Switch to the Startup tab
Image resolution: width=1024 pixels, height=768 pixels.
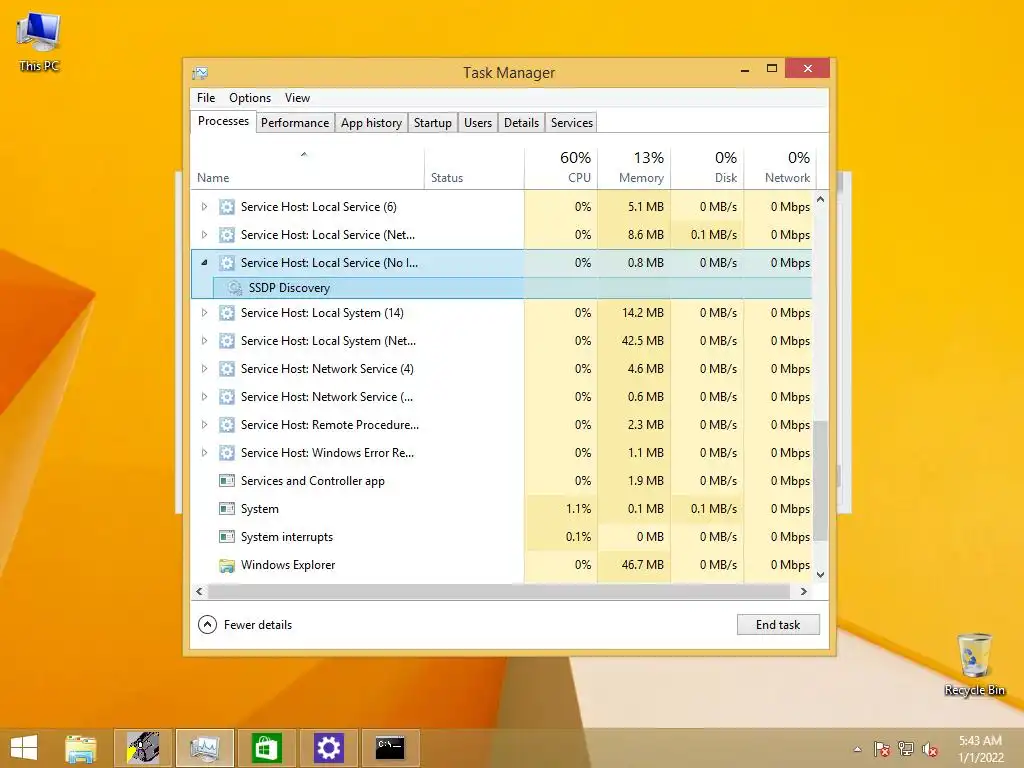432,123
